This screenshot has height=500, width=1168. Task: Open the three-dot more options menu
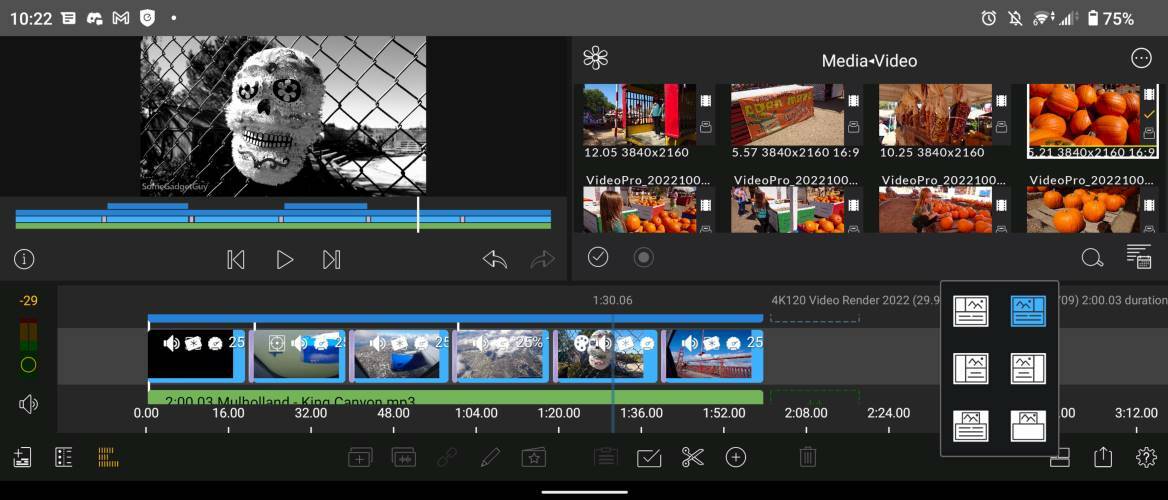tap(1141, 58)
